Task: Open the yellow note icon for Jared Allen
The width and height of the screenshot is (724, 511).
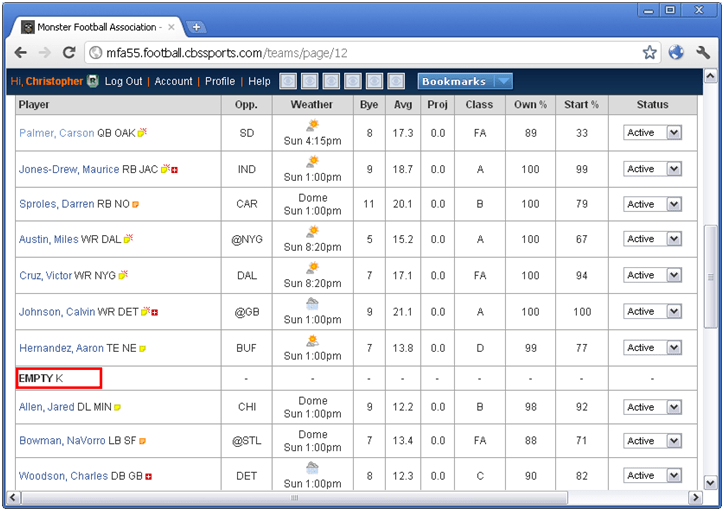Action: pyautogui.click(x=117, y=407)
